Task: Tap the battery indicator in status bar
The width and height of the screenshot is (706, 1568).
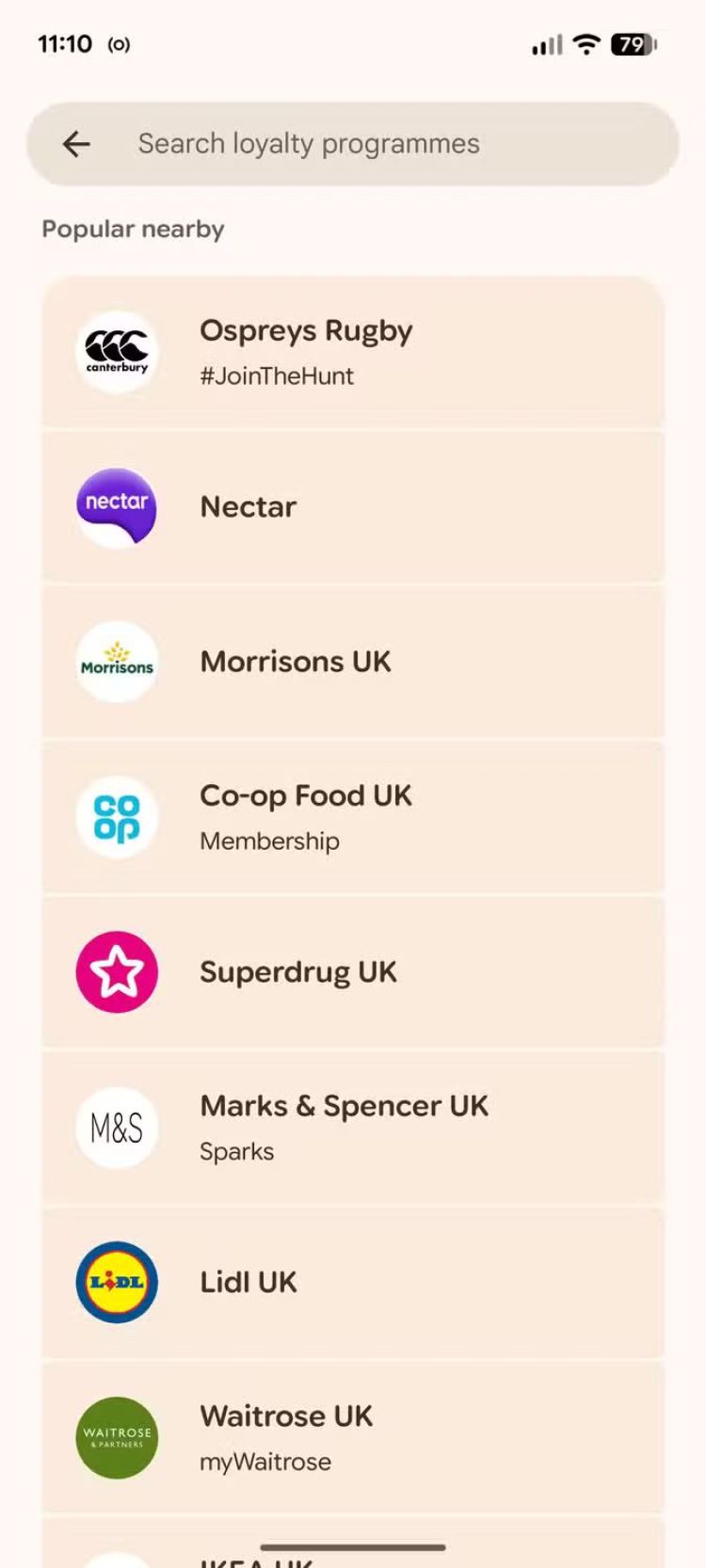Action: [x=634, y=44]
